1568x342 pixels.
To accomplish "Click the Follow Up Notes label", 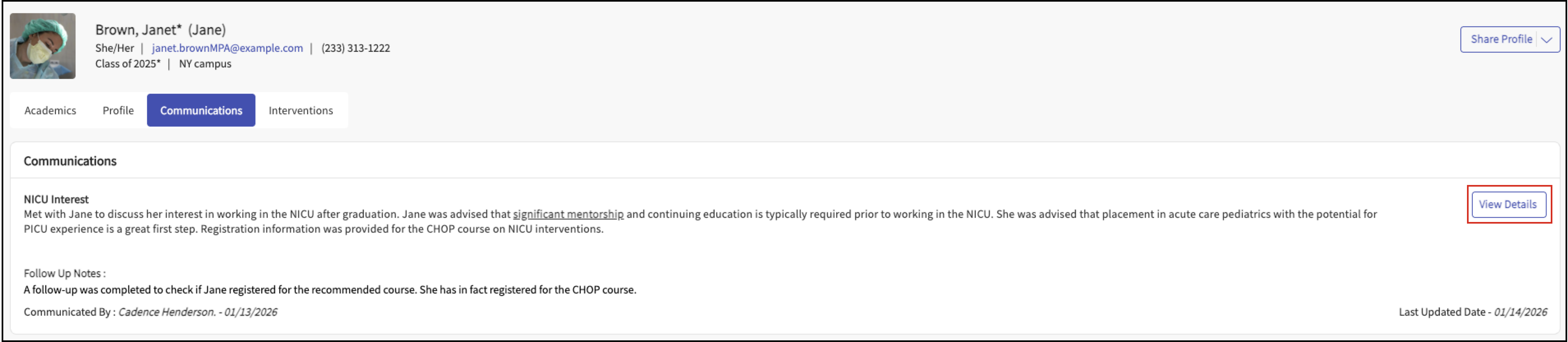I will tap(64, 273).
